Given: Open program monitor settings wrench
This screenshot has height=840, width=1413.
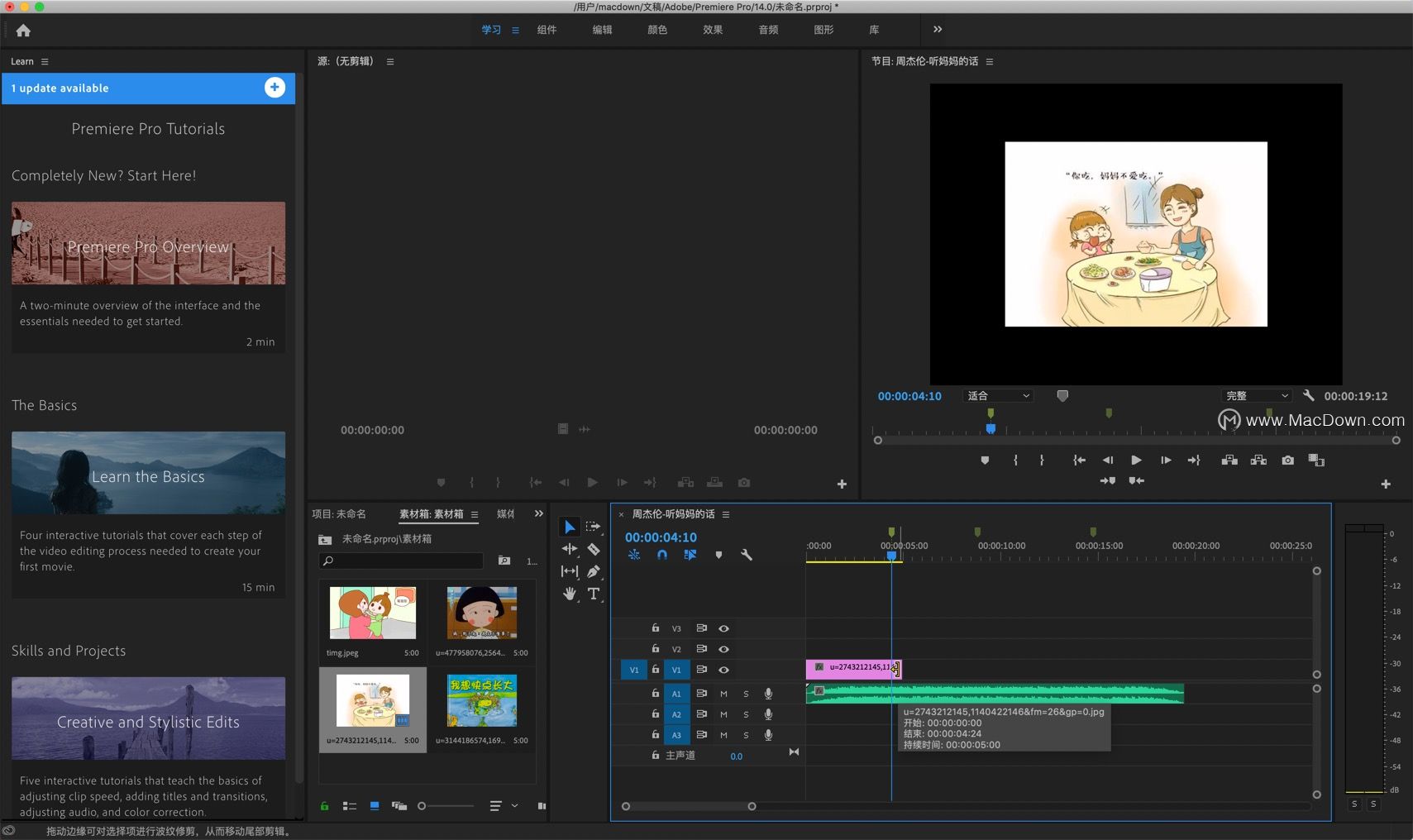Looking at the screenshot, I should [x=1308, y=396].
